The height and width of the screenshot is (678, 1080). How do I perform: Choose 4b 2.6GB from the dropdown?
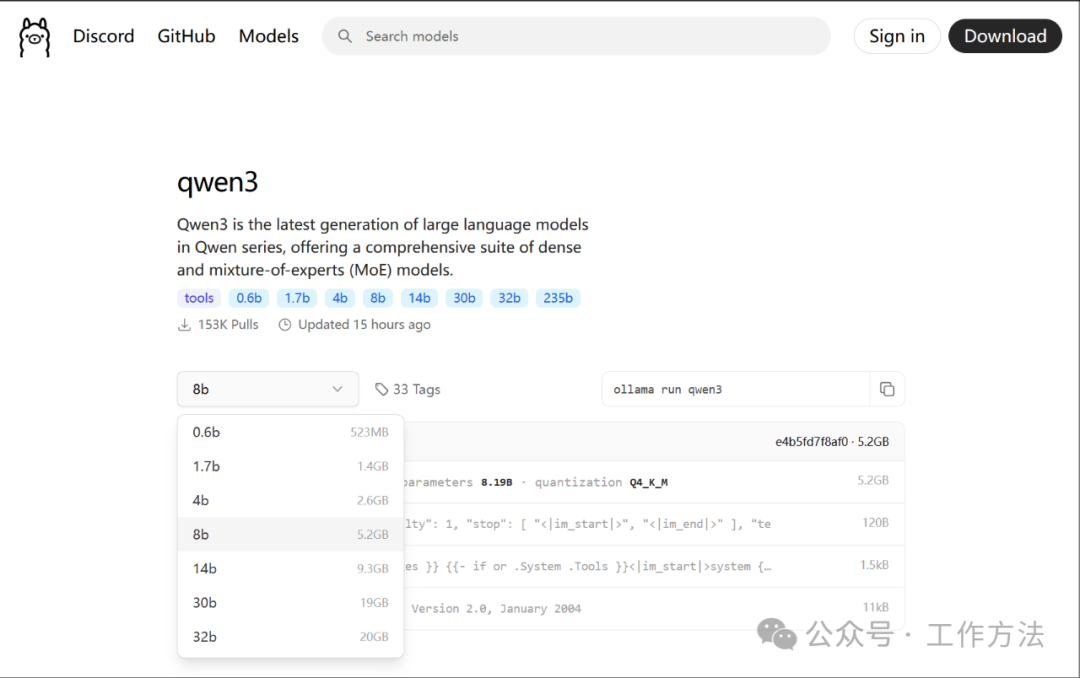tap(290, 500)
